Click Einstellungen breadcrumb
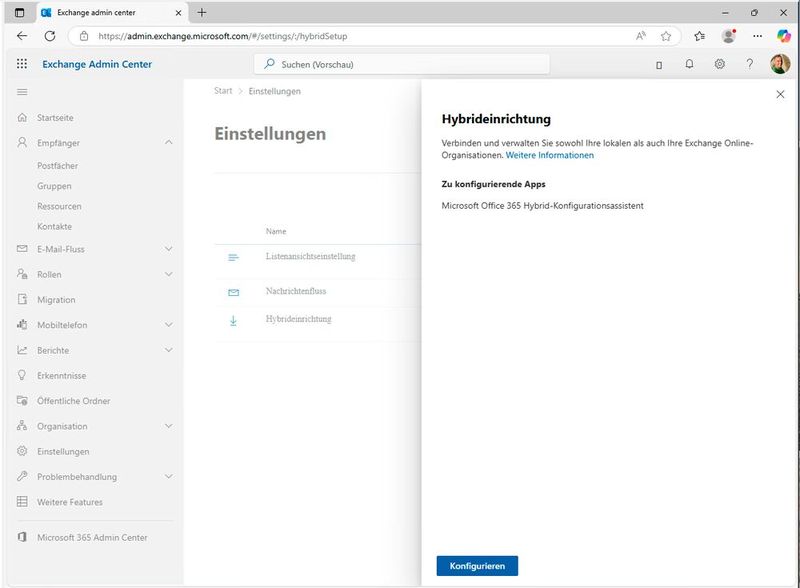 [274, 91]
